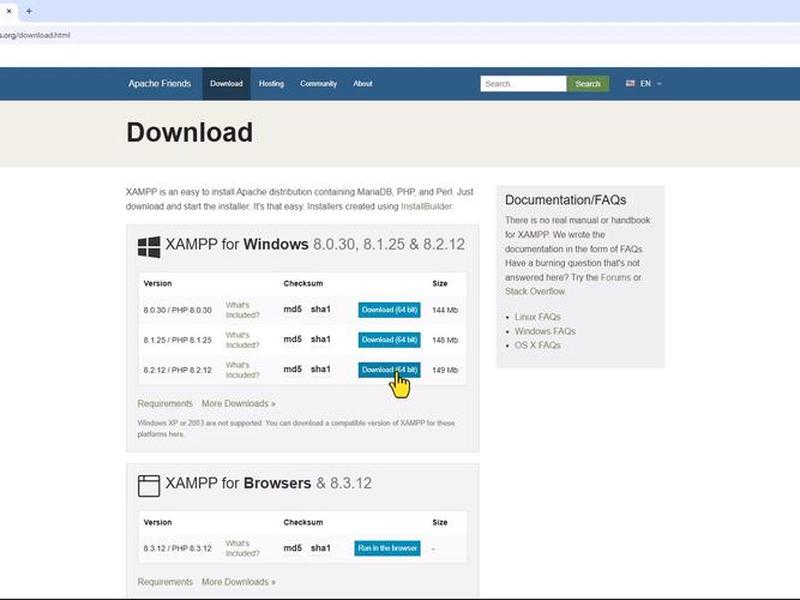Open What's Included for 8.0.30
Image resolution: width=800 pixels, height=600 pixels.
242,310
